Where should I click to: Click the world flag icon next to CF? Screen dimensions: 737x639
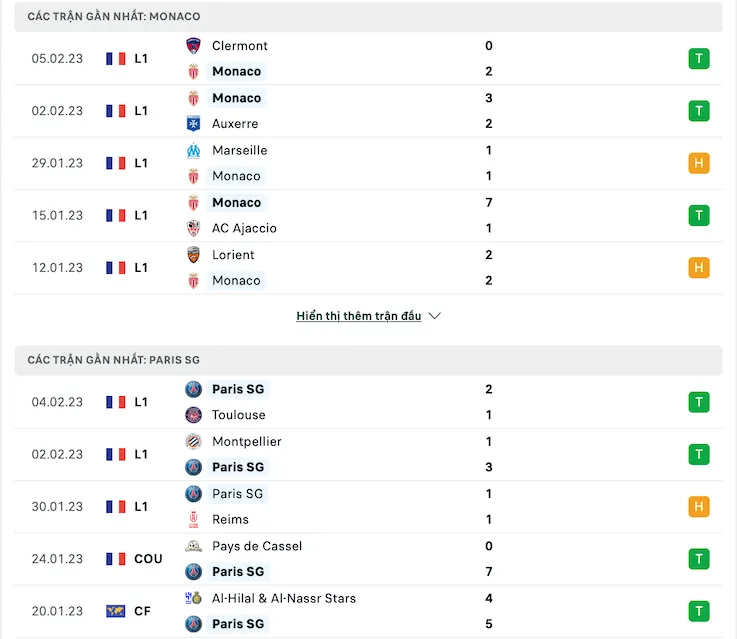click(x=116, y=611)
